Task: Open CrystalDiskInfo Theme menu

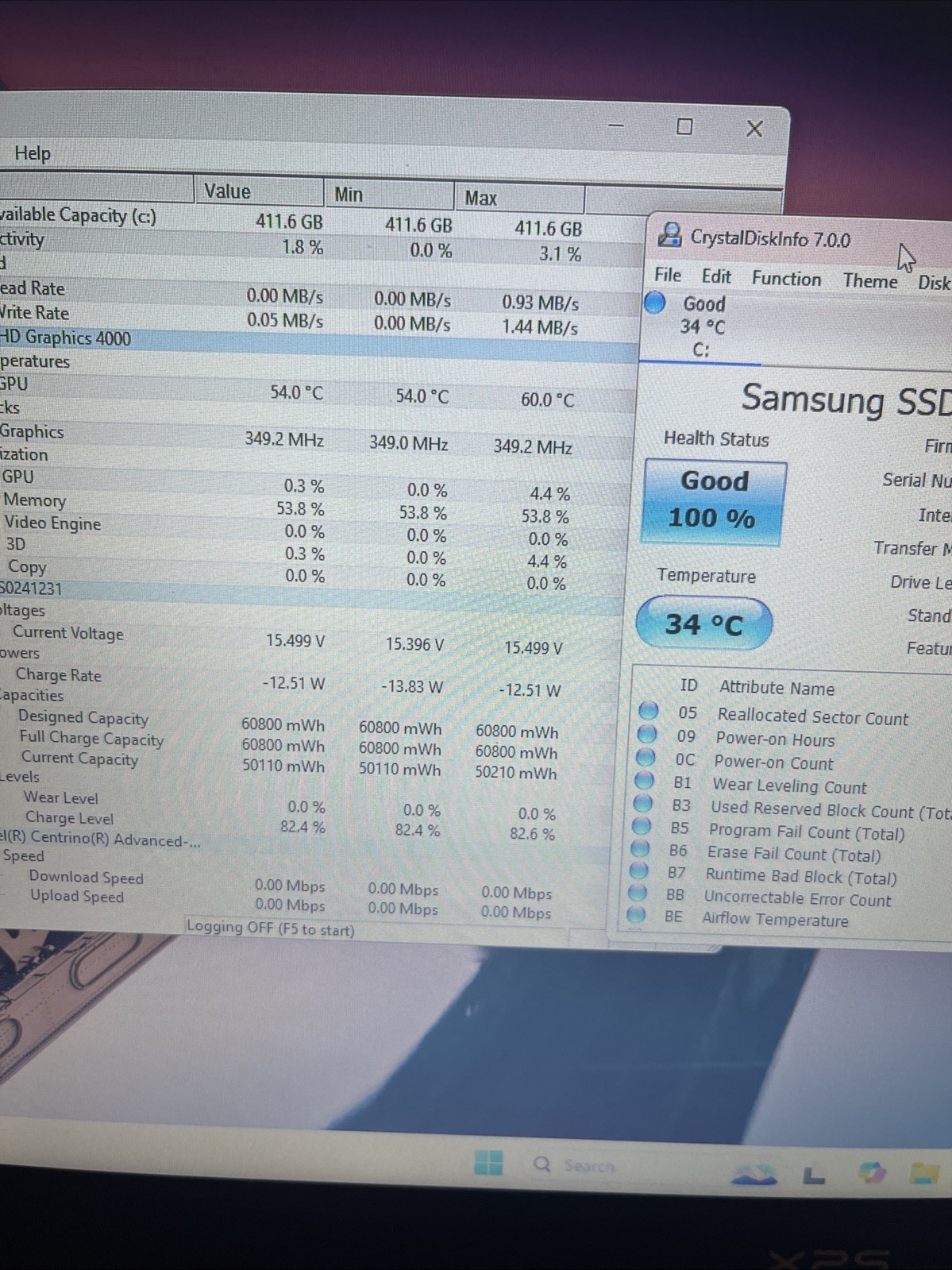Action: [870, 281]
